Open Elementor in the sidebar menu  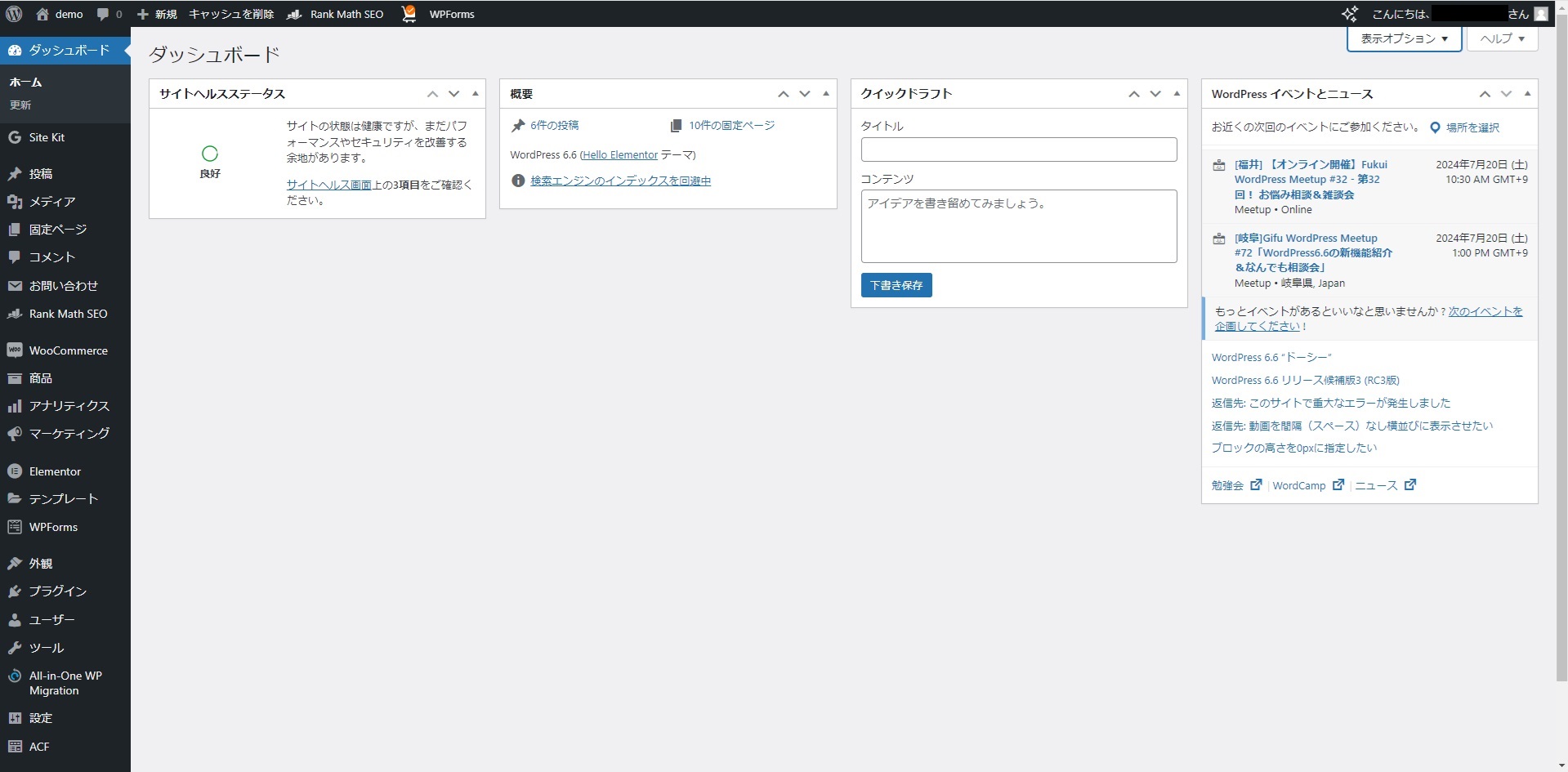[55, 471]
